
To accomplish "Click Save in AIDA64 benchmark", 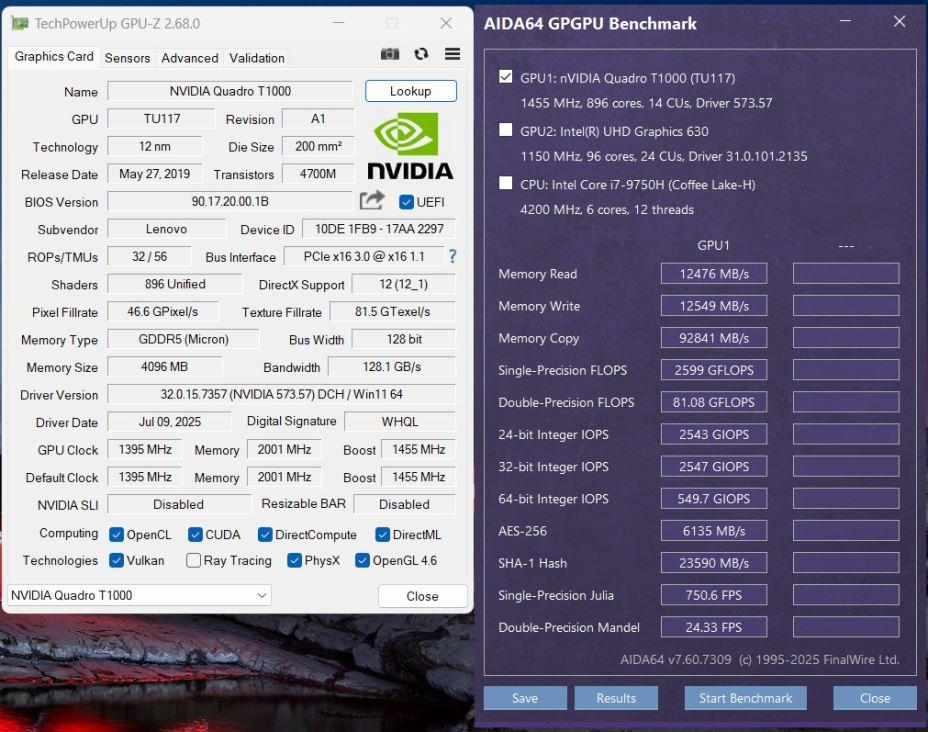I will (525, 698).
